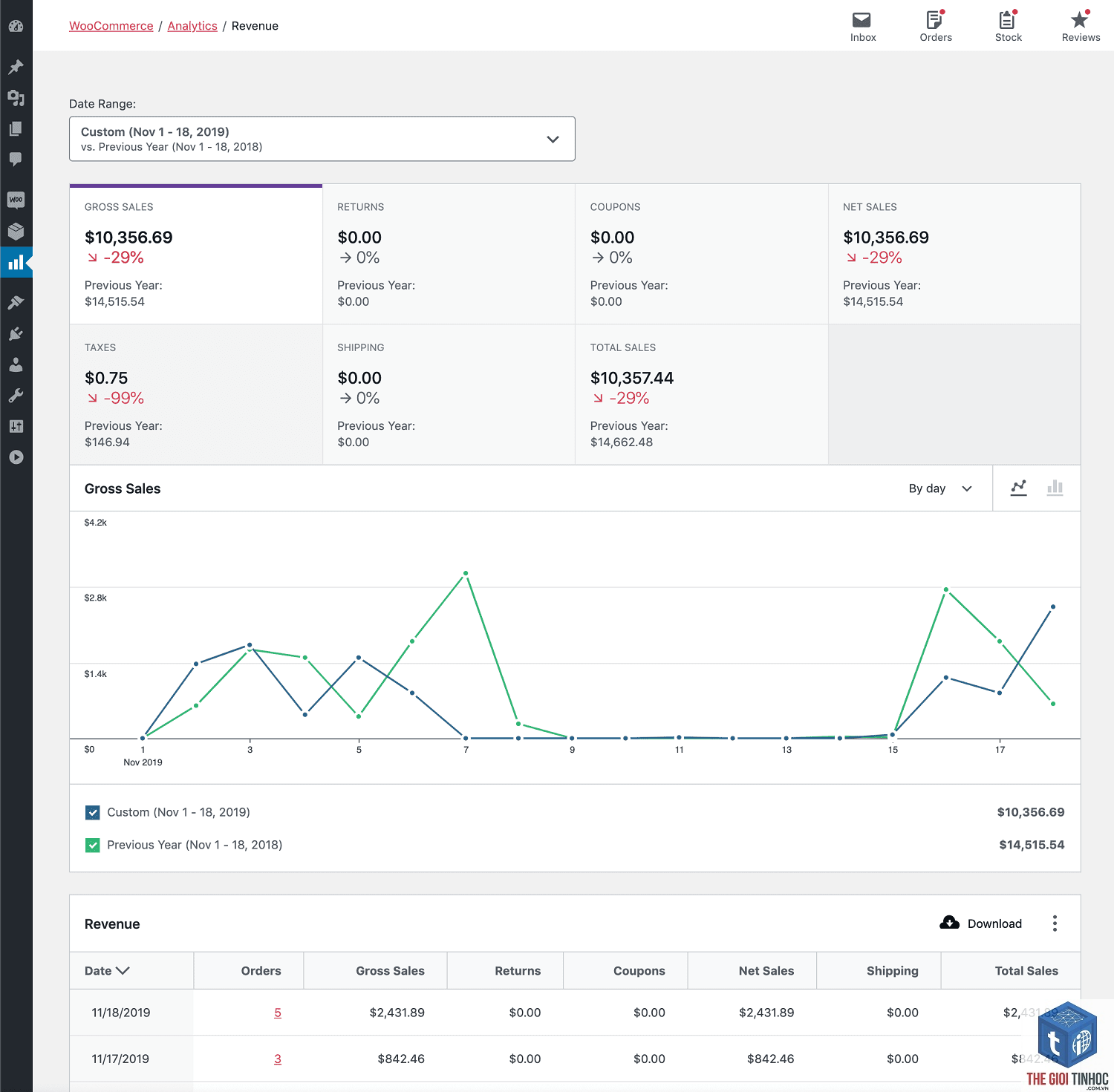
Task: Click the Collapse menu play icon
Action: [16, 457]
